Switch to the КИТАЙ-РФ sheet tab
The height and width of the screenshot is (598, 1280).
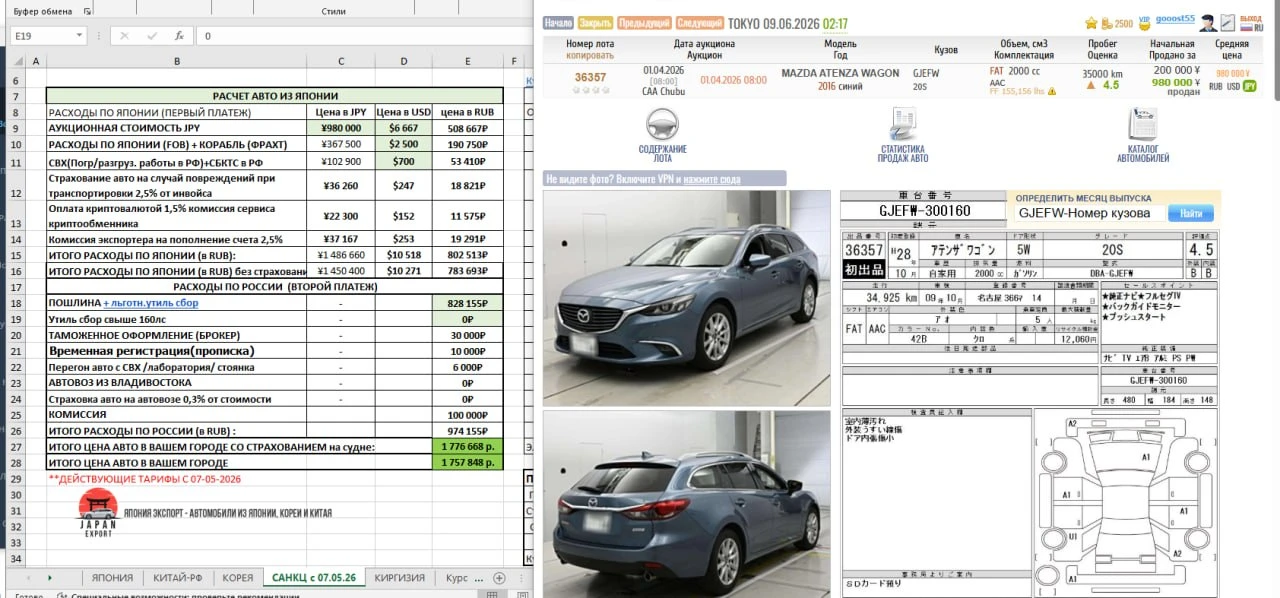pos(178,578)
